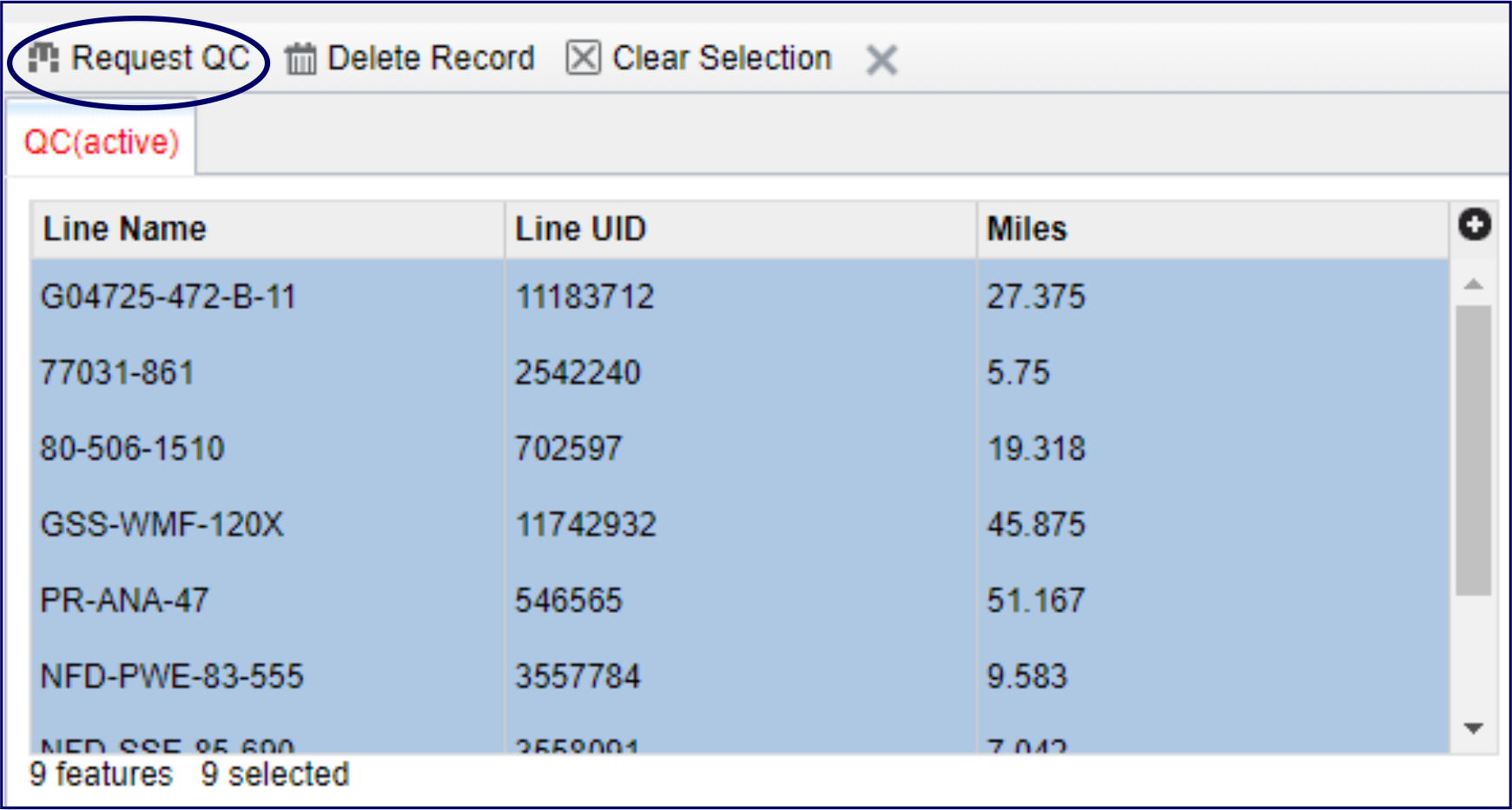This screenshot has height=810, width=1512.
Task: Click the plus icon to add columns
Action: 1474,225
